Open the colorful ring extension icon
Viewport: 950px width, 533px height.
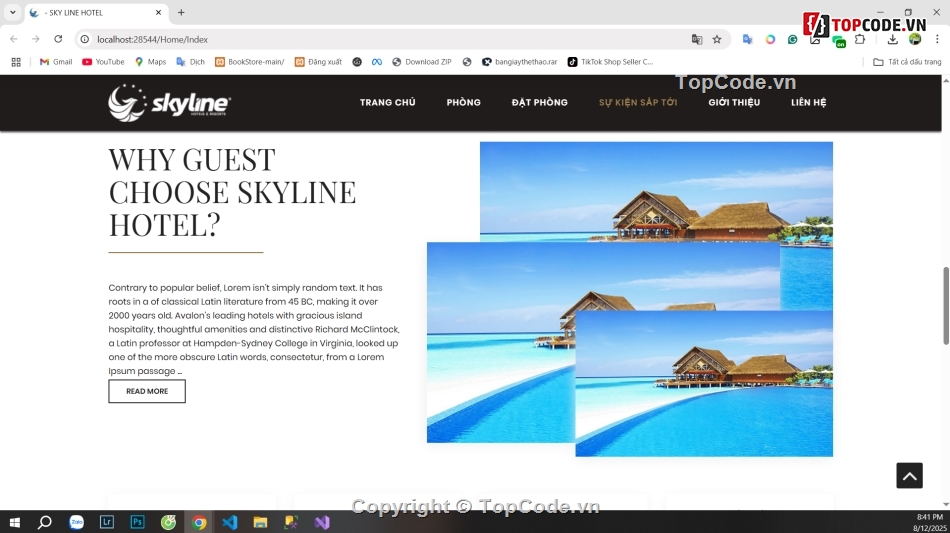click(770, 39)
